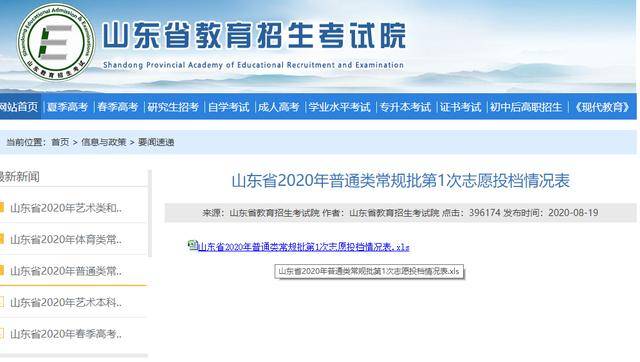The height and width of the screenshot is (362, 640).
Task: Open news item 山东省2020年体育类常..
Action: 66,239
